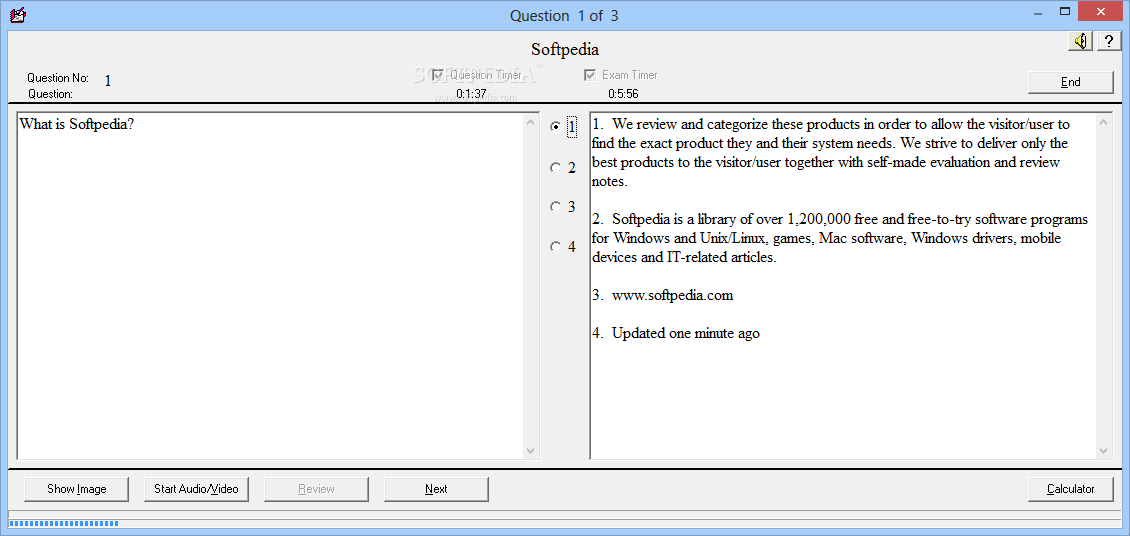Click the Show Image button

pyautogui.click(x=76, y=489)
